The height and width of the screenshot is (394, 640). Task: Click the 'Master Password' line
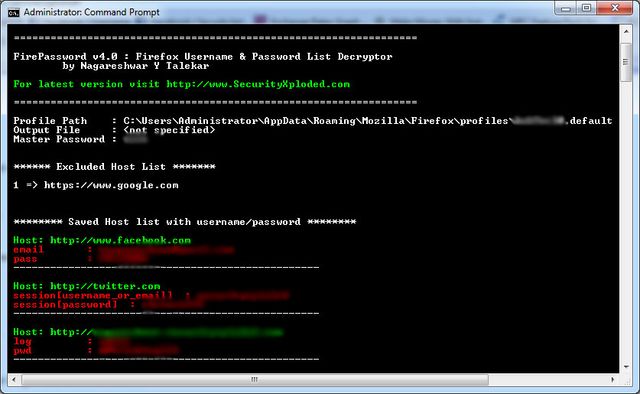80,139
